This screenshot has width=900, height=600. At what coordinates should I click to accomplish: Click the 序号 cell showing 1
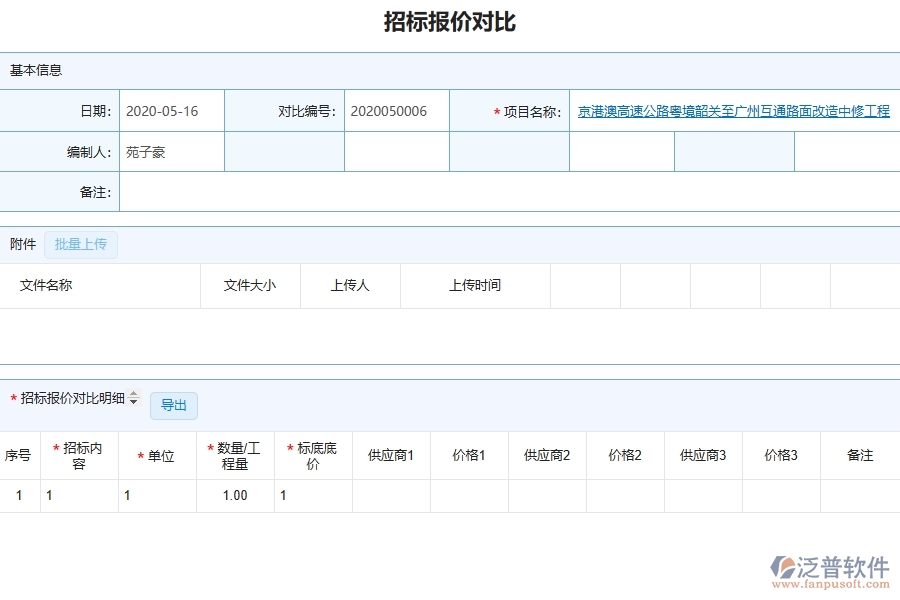point(20,495)
